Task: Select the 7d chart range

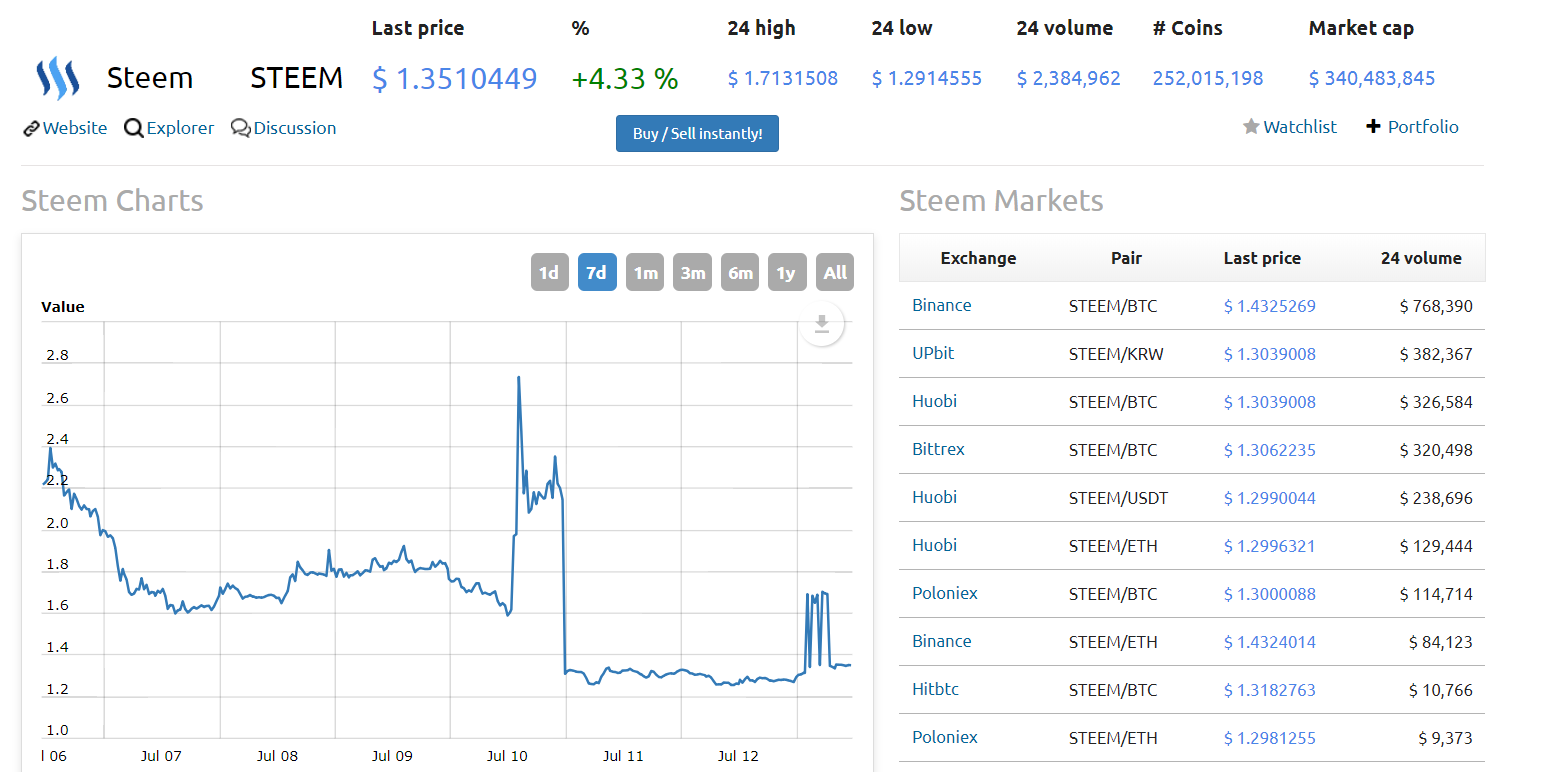Action: coord(597,272)
